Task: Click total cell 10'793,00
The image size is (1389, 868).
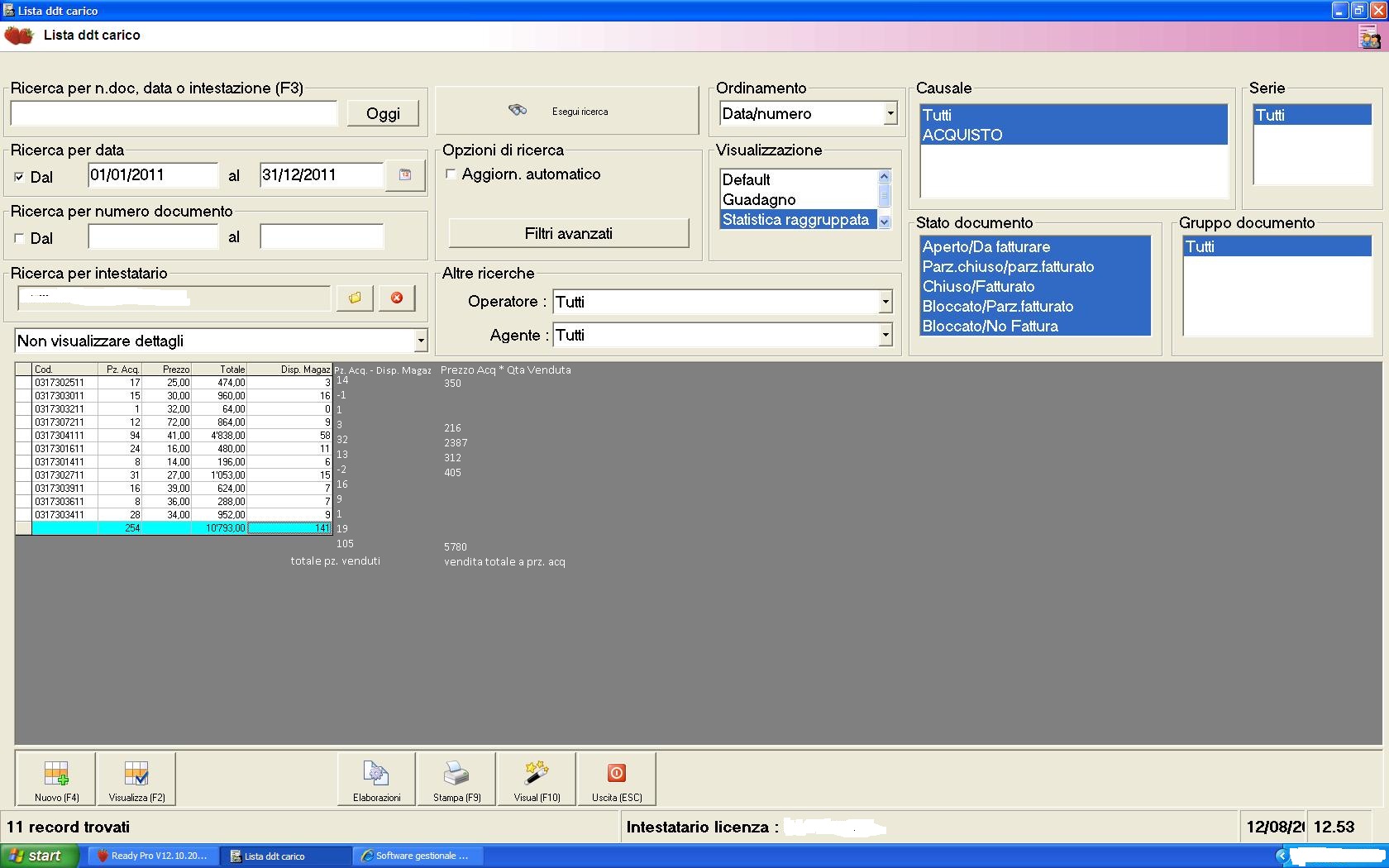Action: click(219, 528)
